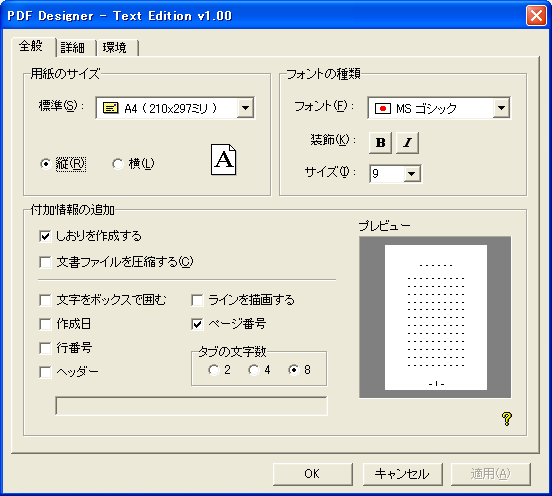The width and height of the screenshot is (552, 496).
Task: Enable 文書ファイルを圧縮する(C) checkbox
Action: pyautogui.click(x=45, y=262)
